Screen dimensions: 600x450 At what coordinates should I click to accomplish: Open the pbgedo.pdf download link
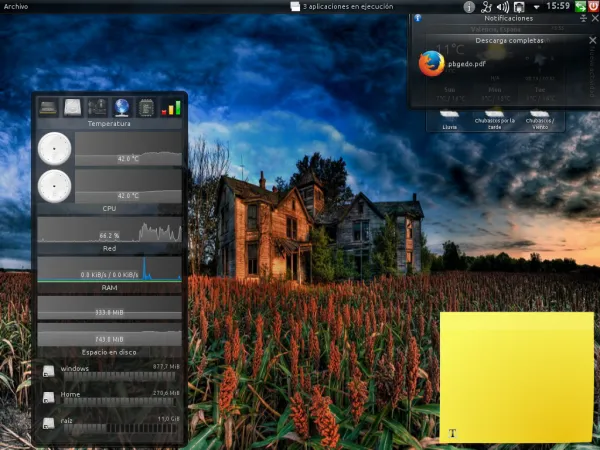[x=466, y=63]
